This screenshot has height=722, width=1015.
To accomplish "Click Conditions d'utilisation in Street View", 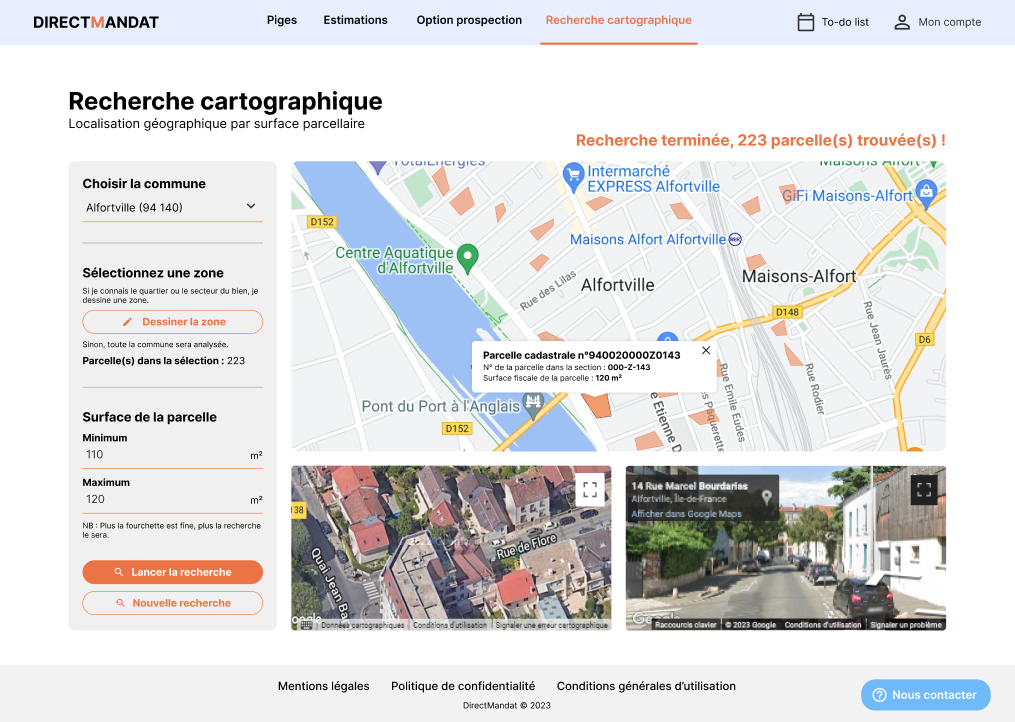I will click(x=823, y=625).
